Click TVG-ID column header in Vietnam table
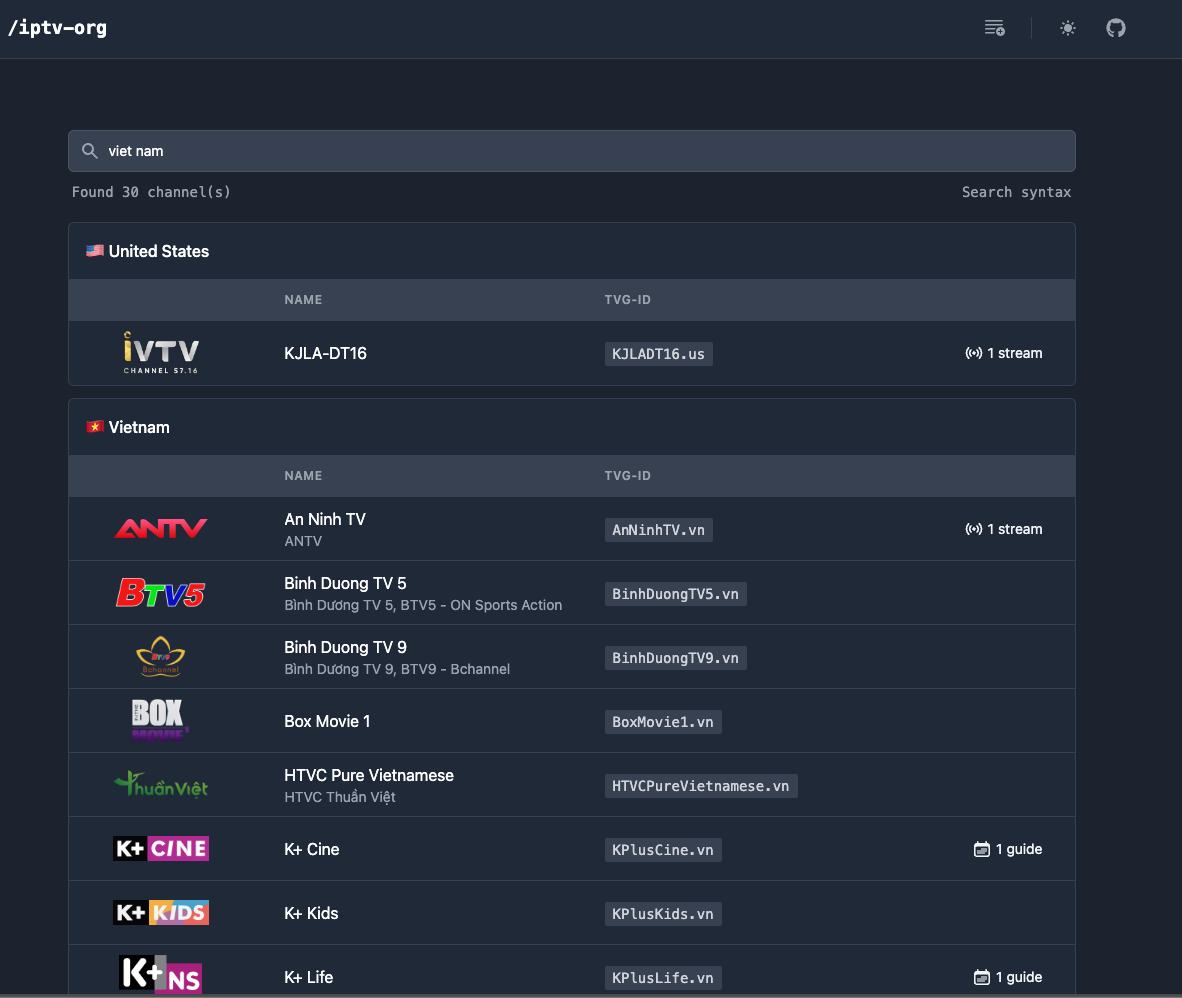This screenshot has width=1182, height=998. click(x=627, y=476)
